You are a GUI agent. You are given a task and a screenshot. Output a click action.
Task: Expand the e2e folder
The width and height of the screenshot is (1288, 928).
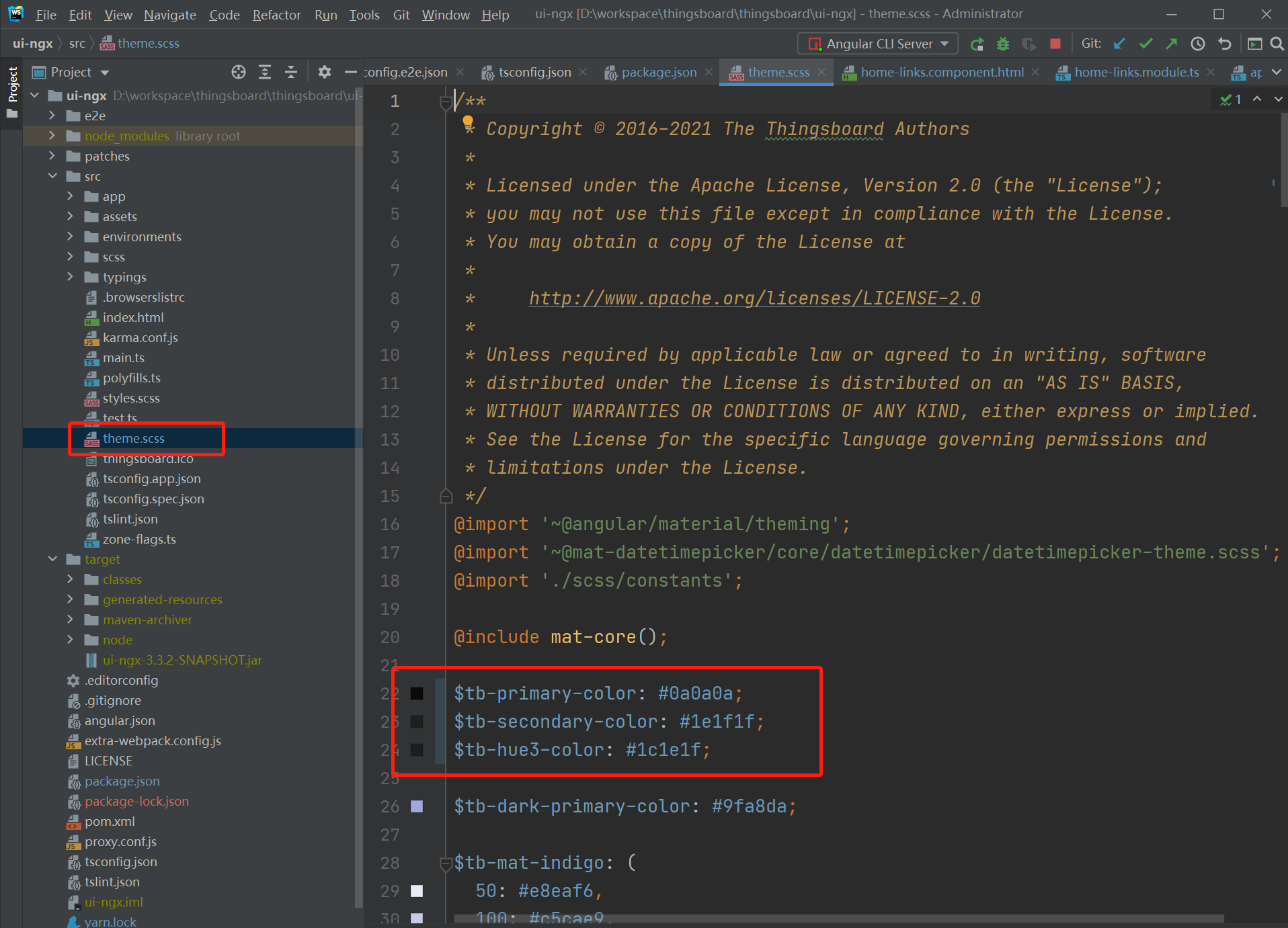52,116
